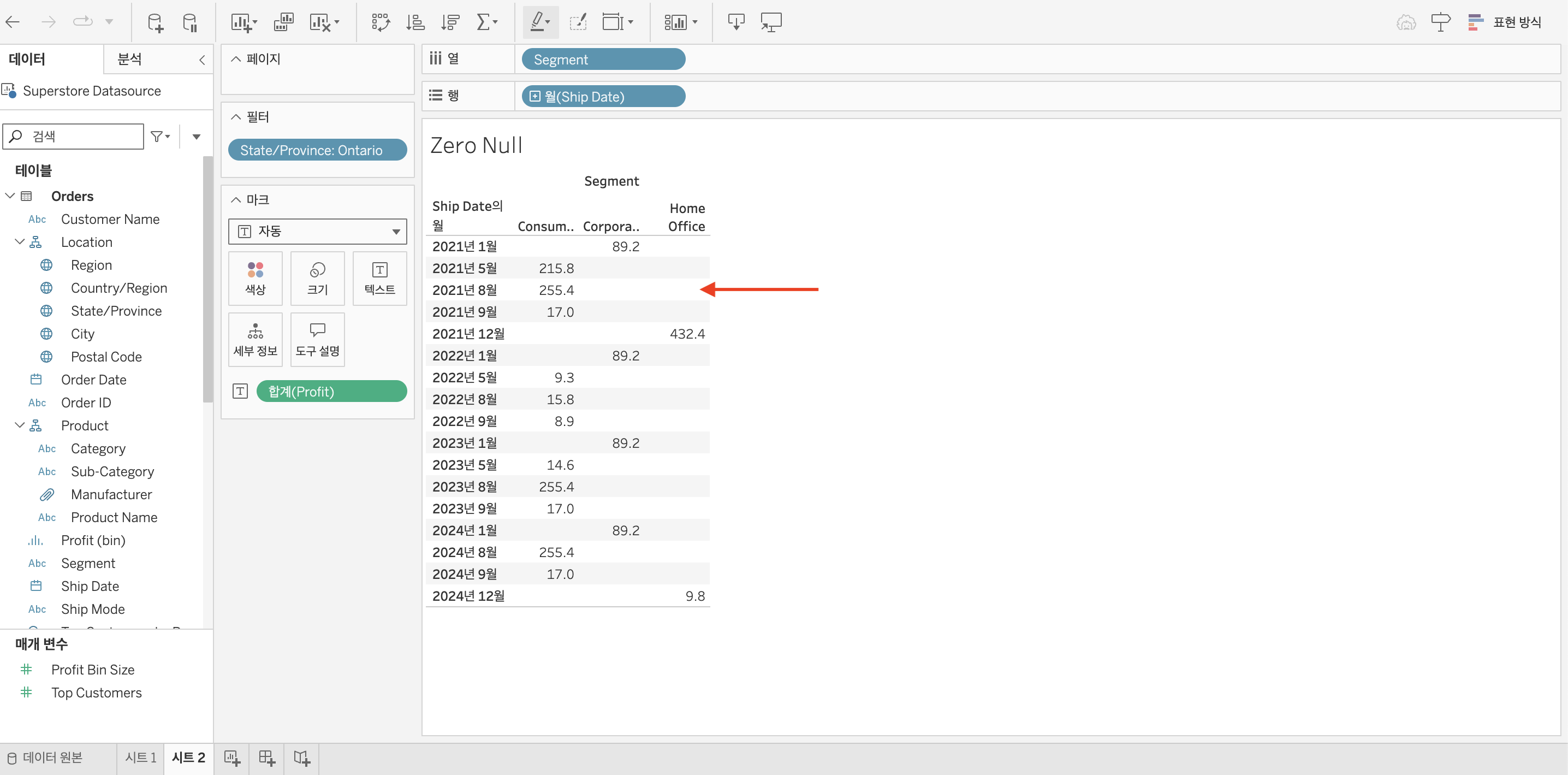Toggle the highlight pen toolbar button

[x=537, y=22]
